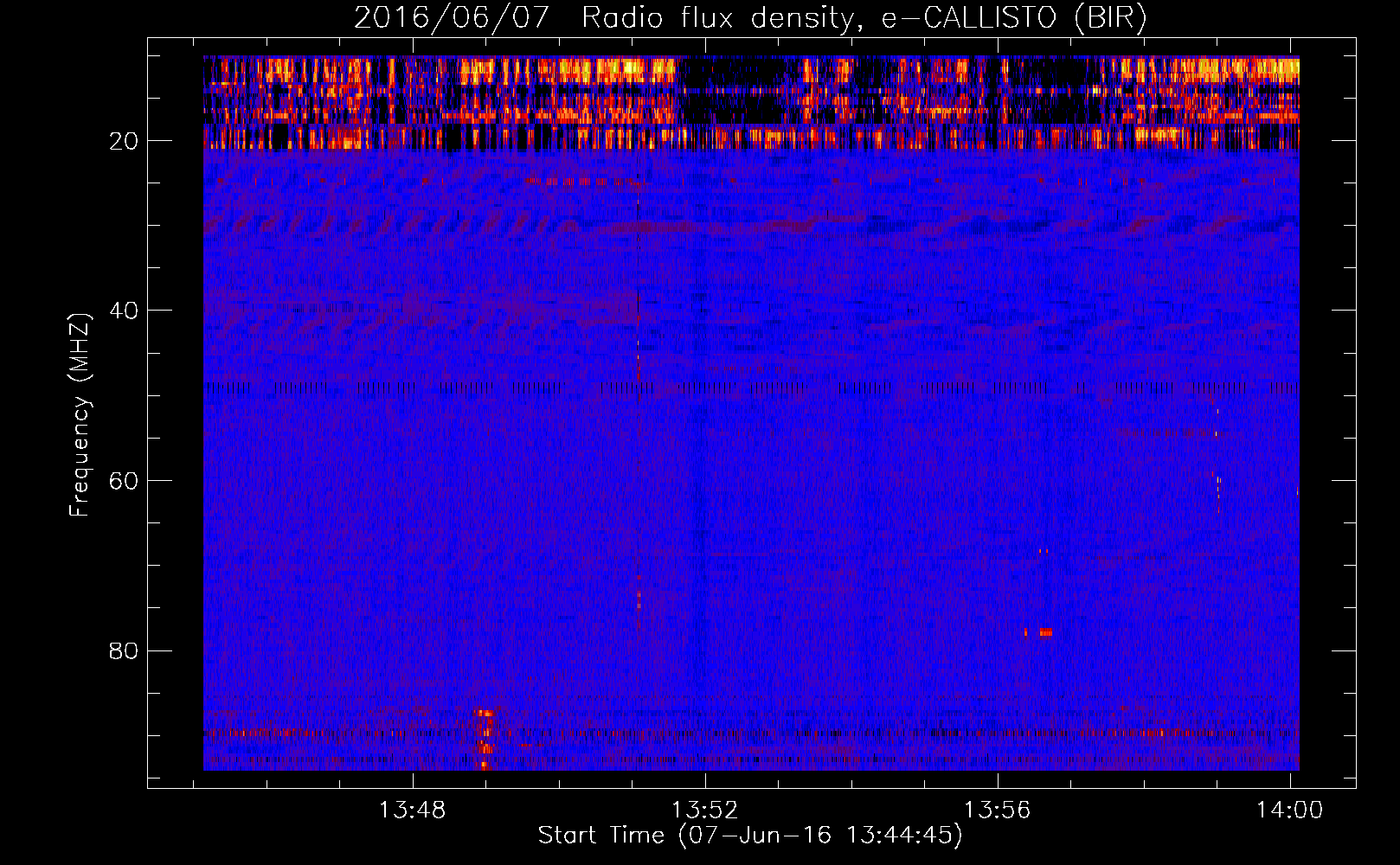Click the 40 MHz tick label
1400x865 pixels.
125,311
